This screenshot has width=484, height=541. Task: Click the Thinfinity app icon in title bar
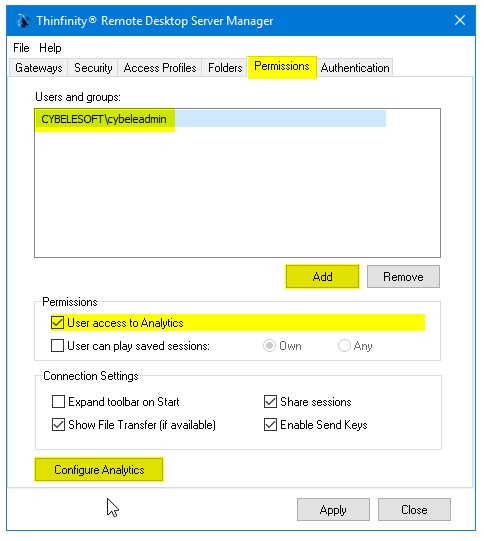click(x=23, y=21)
